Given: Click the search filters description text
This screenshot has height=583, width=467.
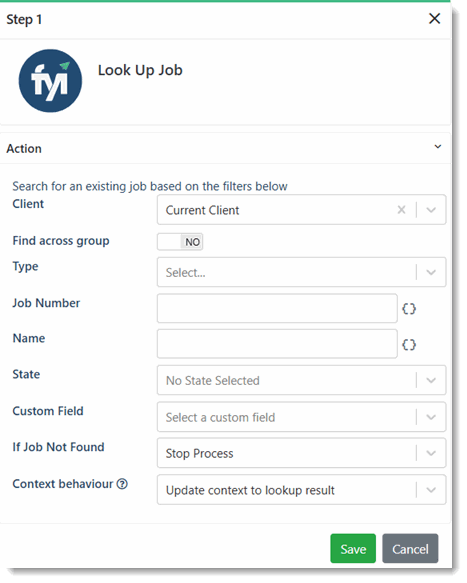Looking at the screenshot, I should tap(150, 186).
